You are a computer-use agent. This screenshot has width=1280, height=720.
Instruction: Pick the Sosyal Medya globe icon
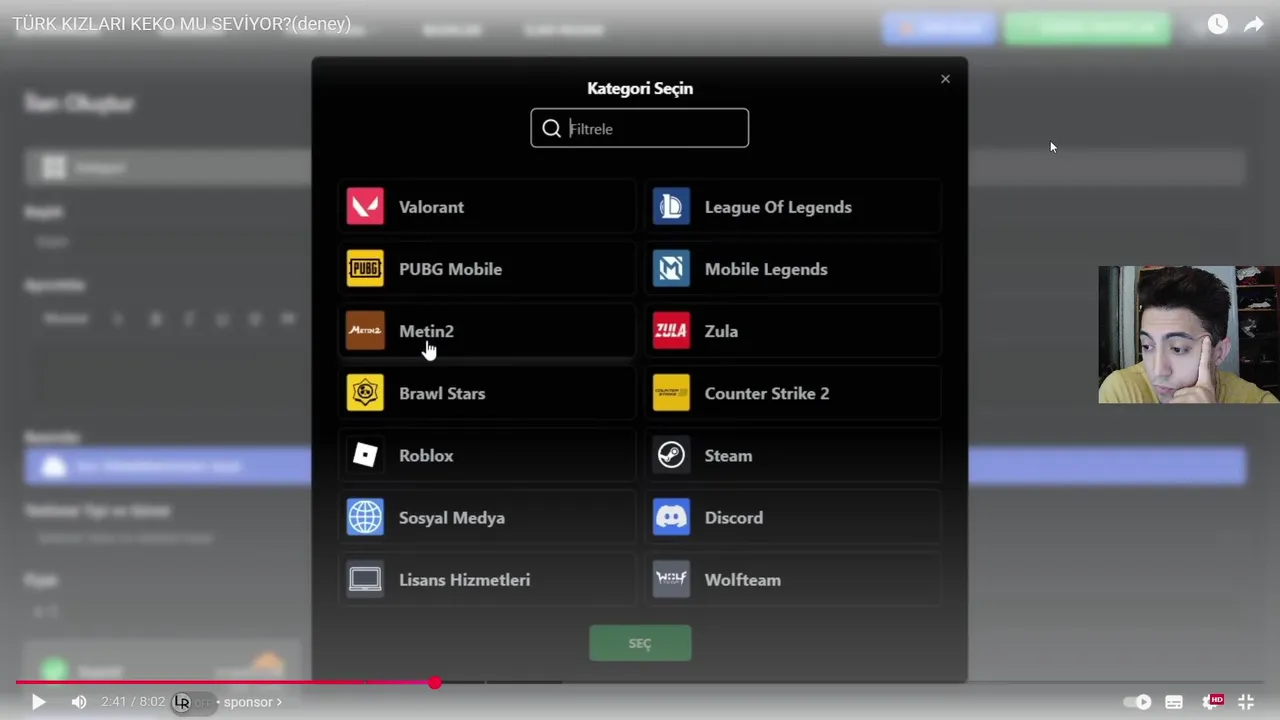(365, 517)
